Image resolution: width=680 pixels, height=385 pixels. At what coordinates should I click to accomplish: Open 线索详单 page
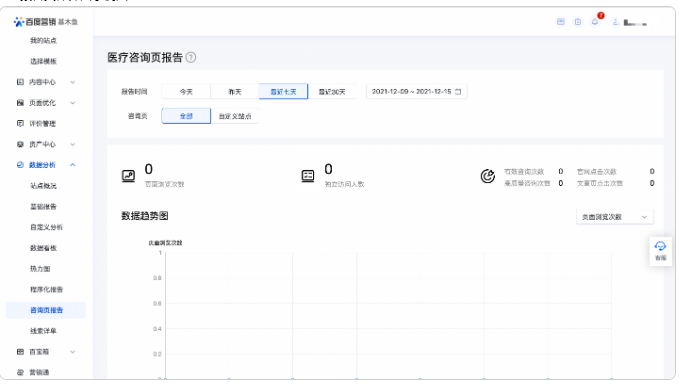coord(43,331)
